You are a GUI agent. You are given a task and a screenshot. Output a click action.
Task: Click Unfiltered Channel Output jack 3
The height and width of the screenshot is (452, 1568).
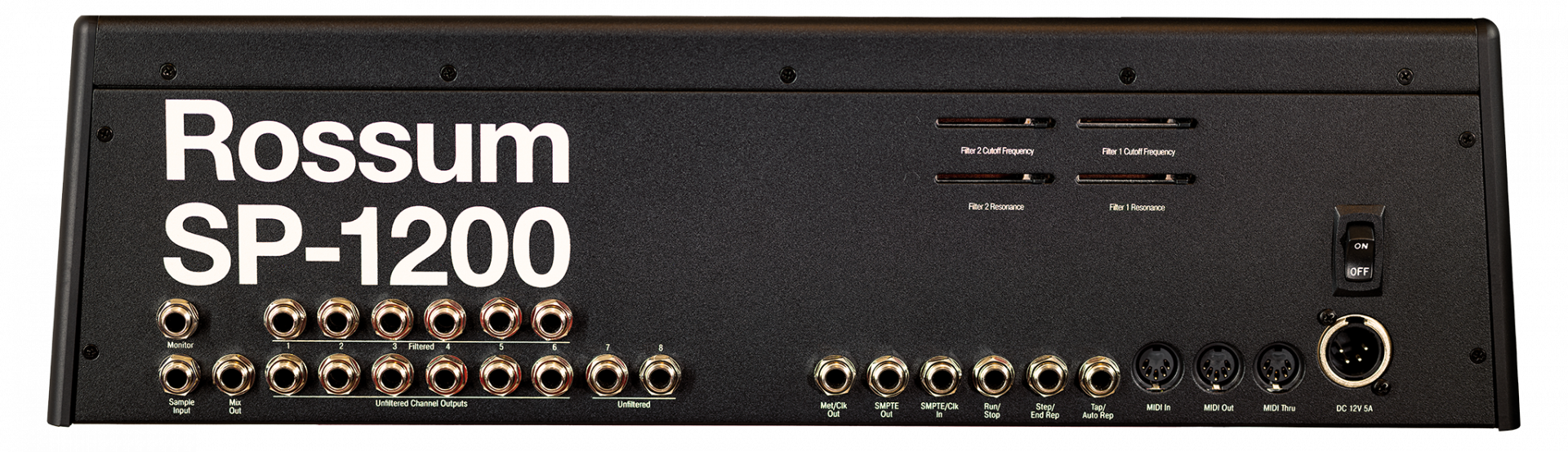pos(392,375)
